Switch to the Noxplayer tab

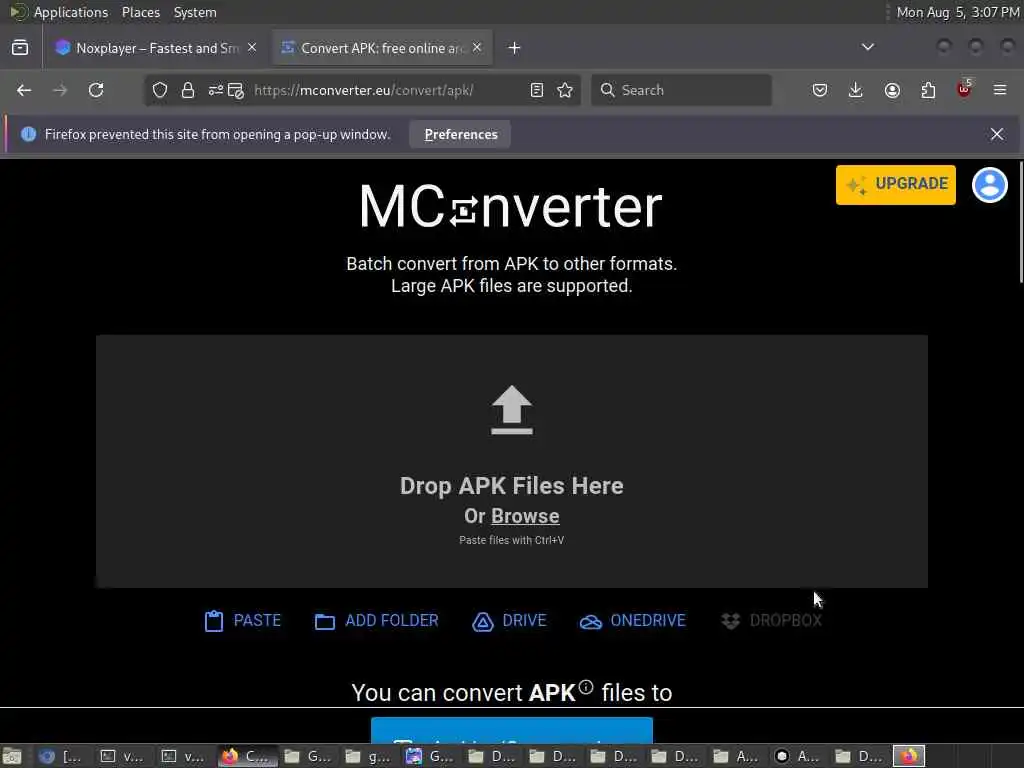[157, 48]
